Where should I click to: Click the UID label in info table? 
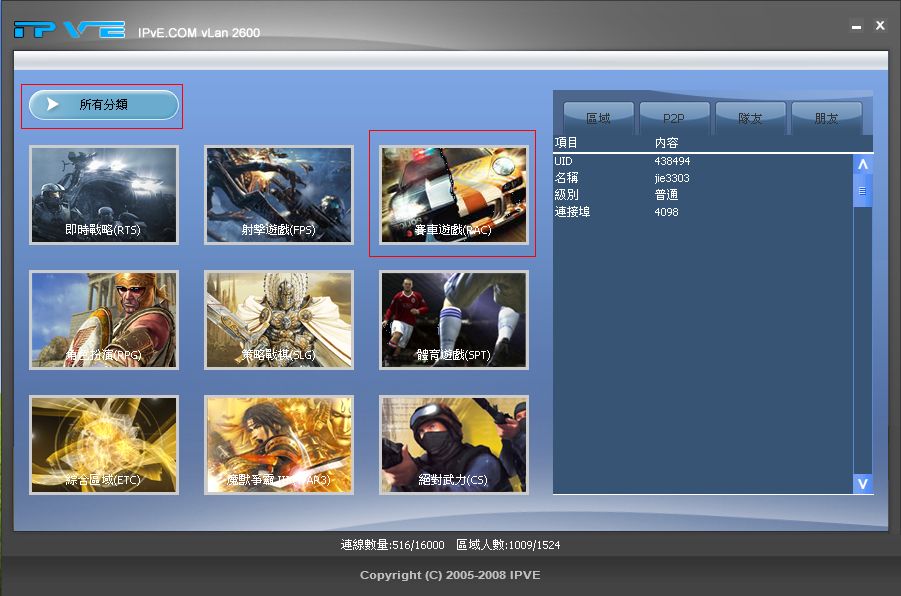[563, 162]
